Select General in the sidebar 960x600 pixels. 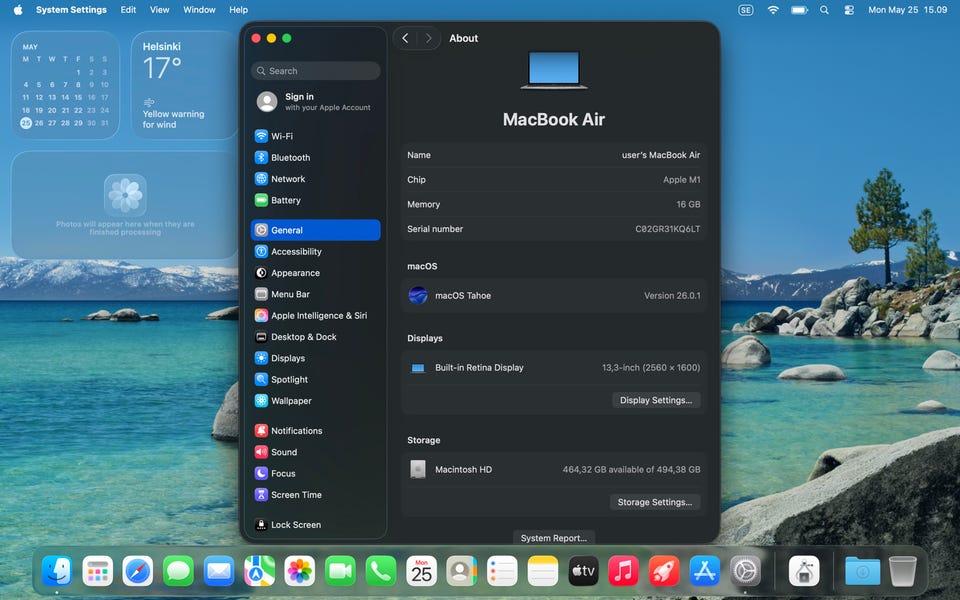point(315,230)
